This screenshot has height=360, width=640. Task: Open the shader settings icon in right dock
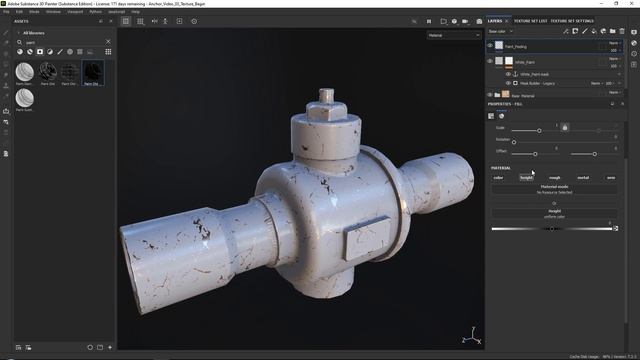point(634,43)
